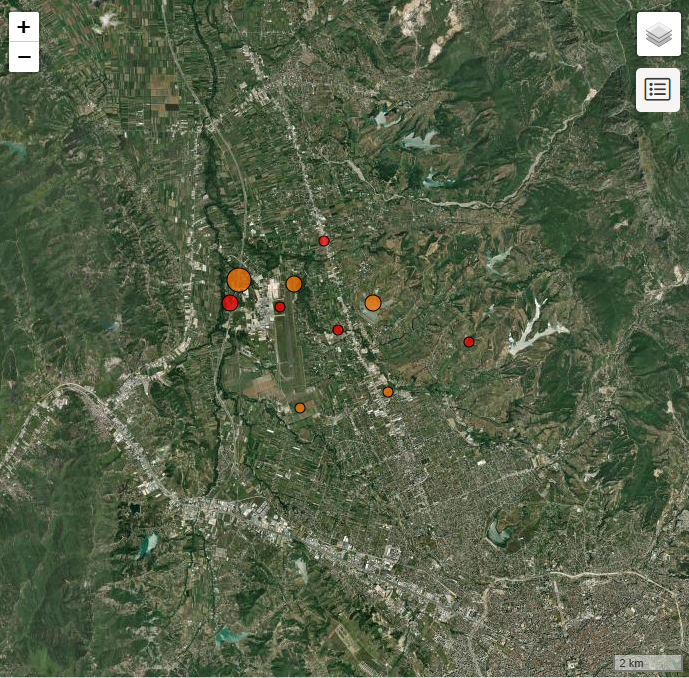Image resolution: width=689 pixels, height=678 pixels.
Task: Click the red marker overlapping the largest orange circle
Action: click(229, 303)
